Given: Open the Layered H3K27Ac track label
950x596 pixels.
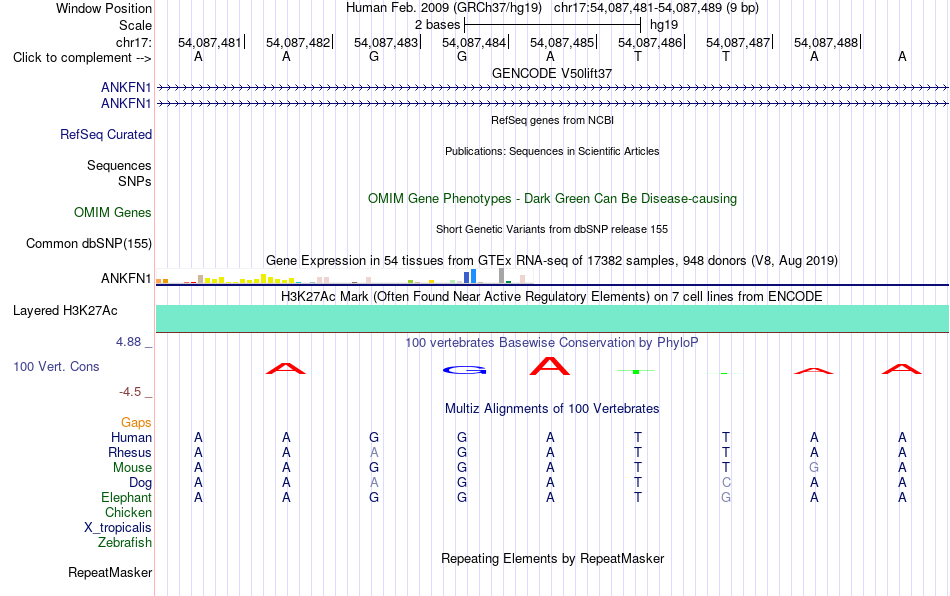Looking at the screenshot, I should pyautogui.click(x=65, y=311).
